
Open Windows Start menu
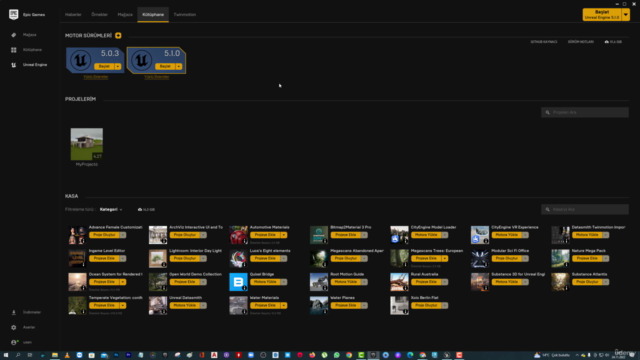[x=6, y=355]
